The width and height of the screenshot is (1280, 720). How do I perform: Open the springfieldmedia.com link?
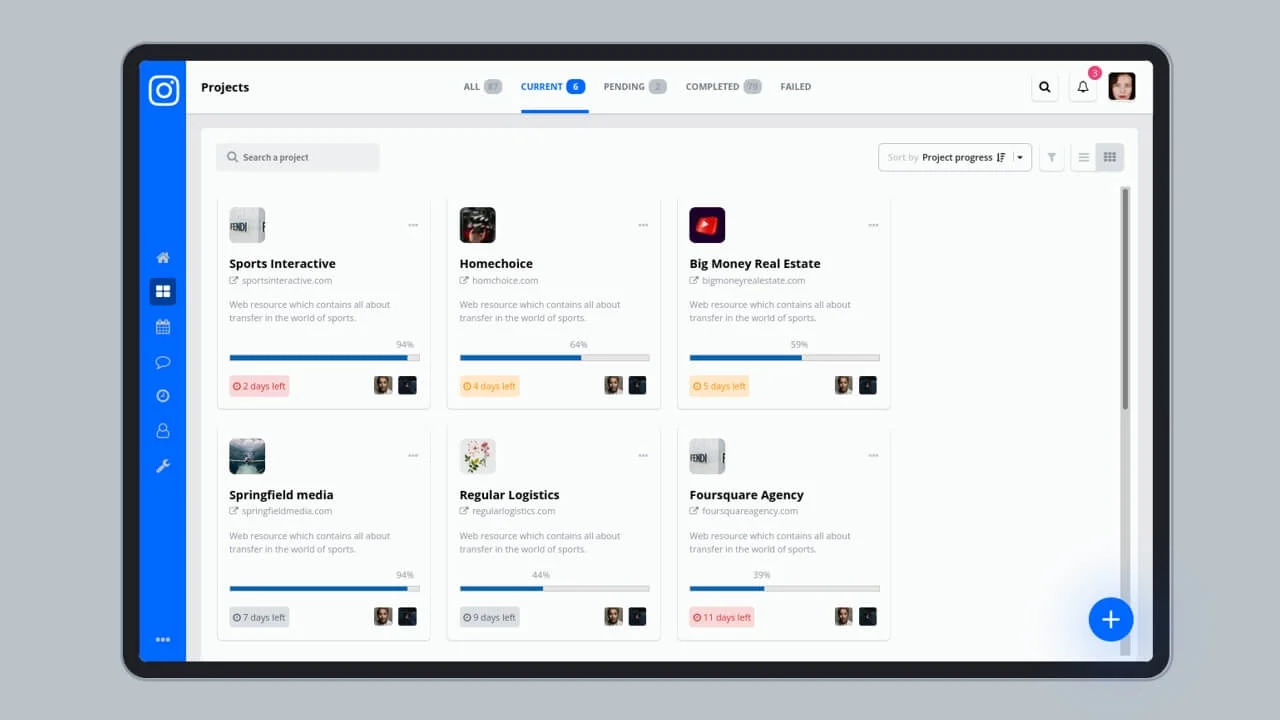click(x=287, y=511)
